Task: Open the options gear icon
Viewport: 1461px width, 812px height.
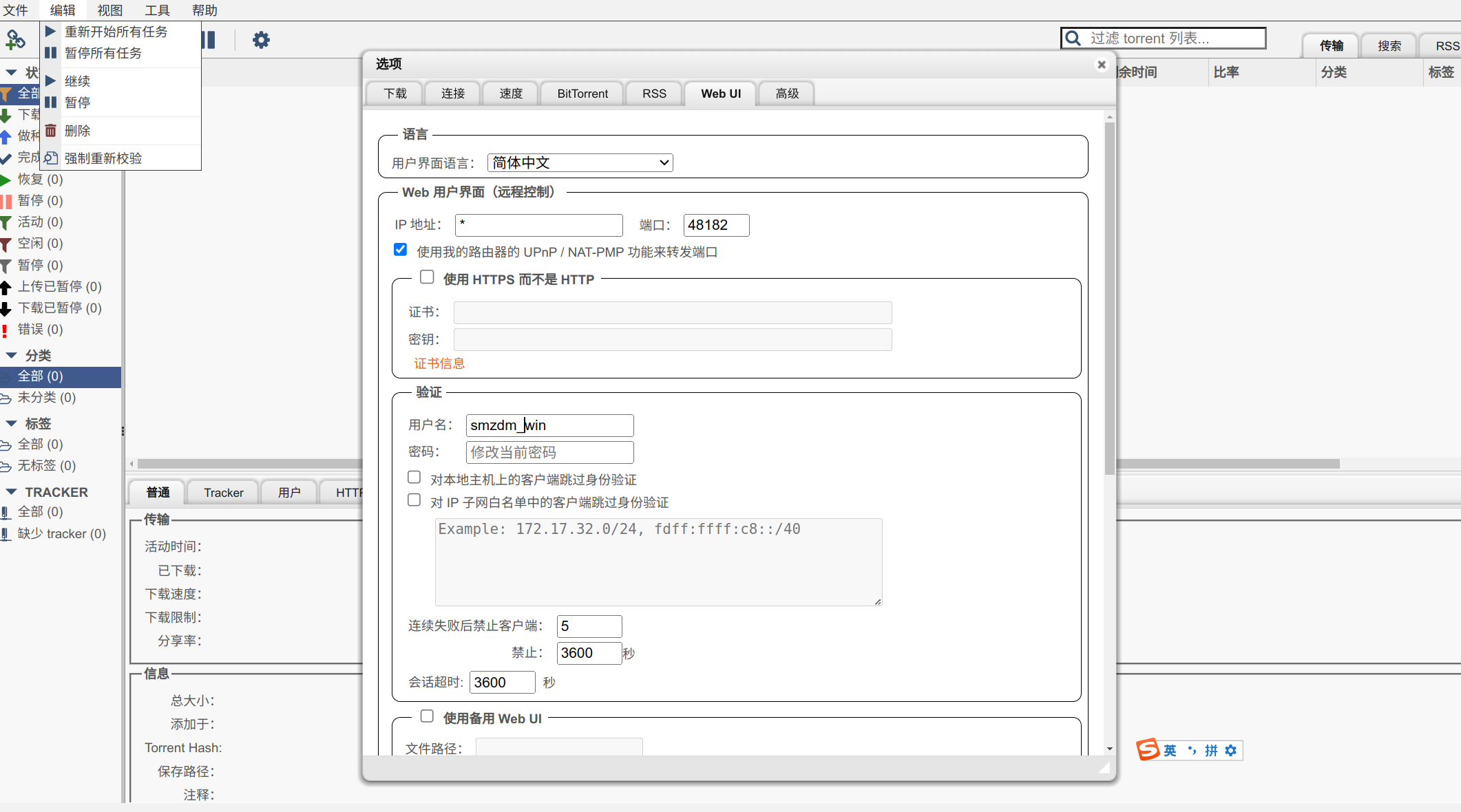Action: [260, 39]
